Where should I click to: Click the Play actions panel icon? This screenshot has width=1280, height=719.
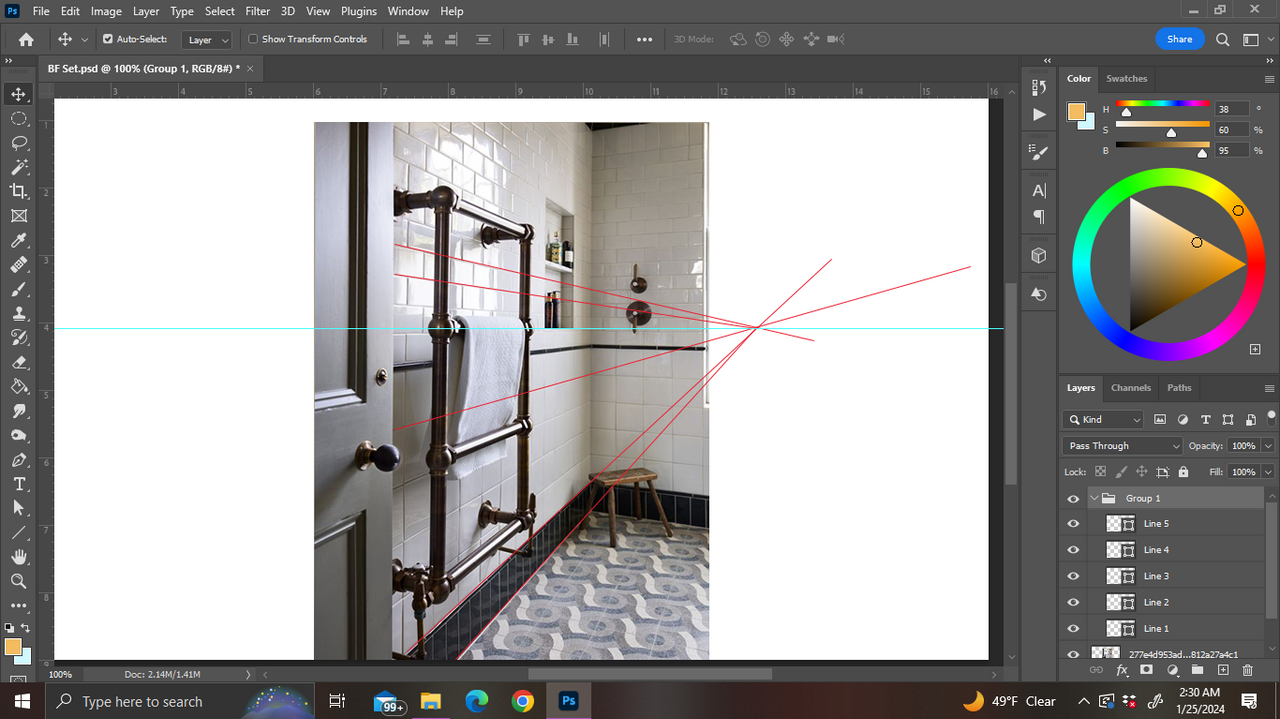[1039, 115]
